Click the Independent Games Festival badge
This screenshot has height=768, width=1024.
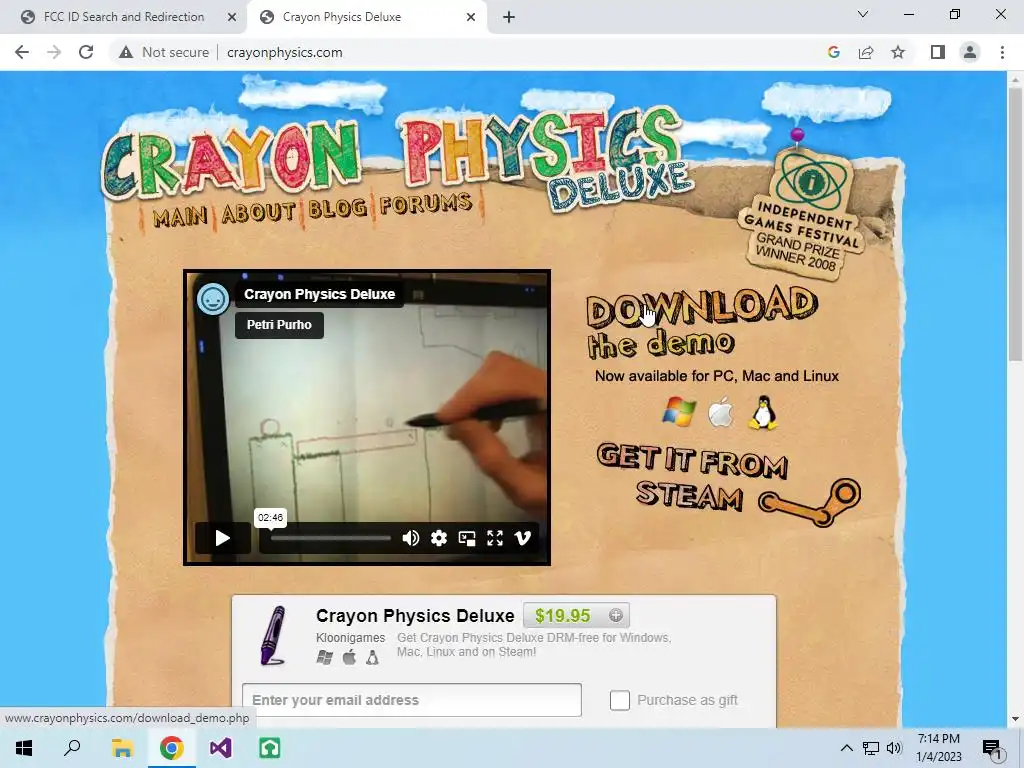click(803, 216)
